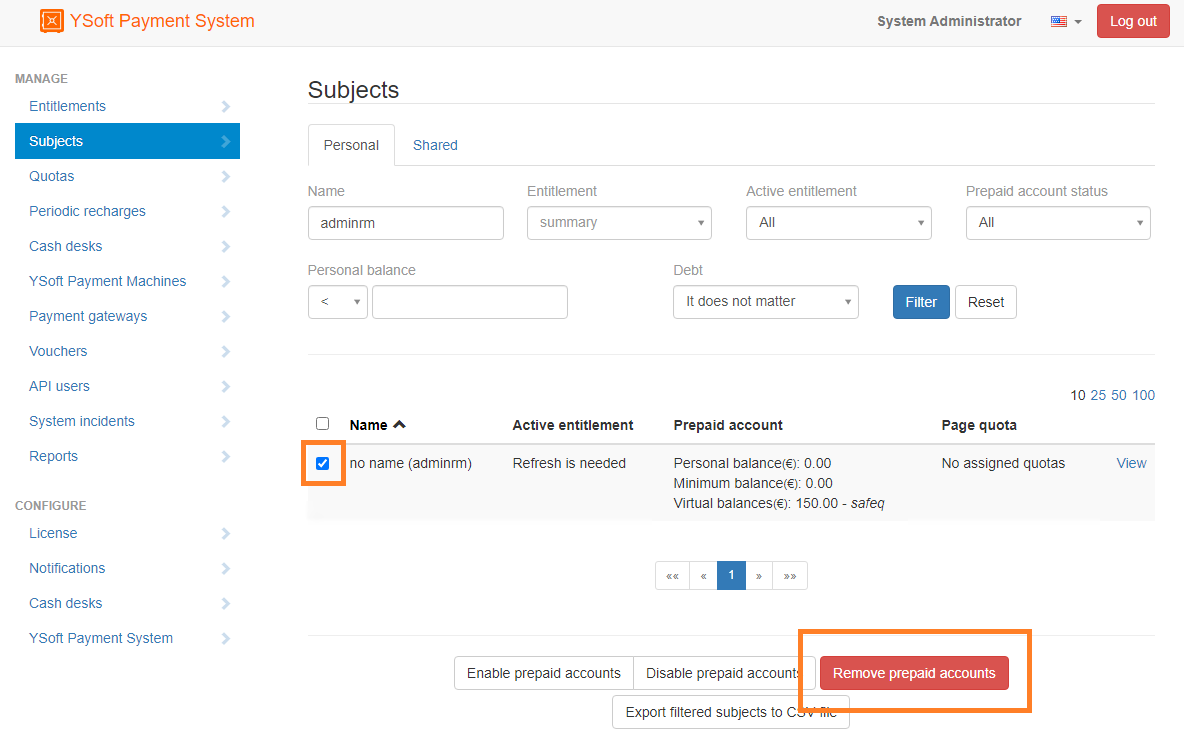Open the View link for adminrm
1184x742 pixels.
[x=1131, y=463]
